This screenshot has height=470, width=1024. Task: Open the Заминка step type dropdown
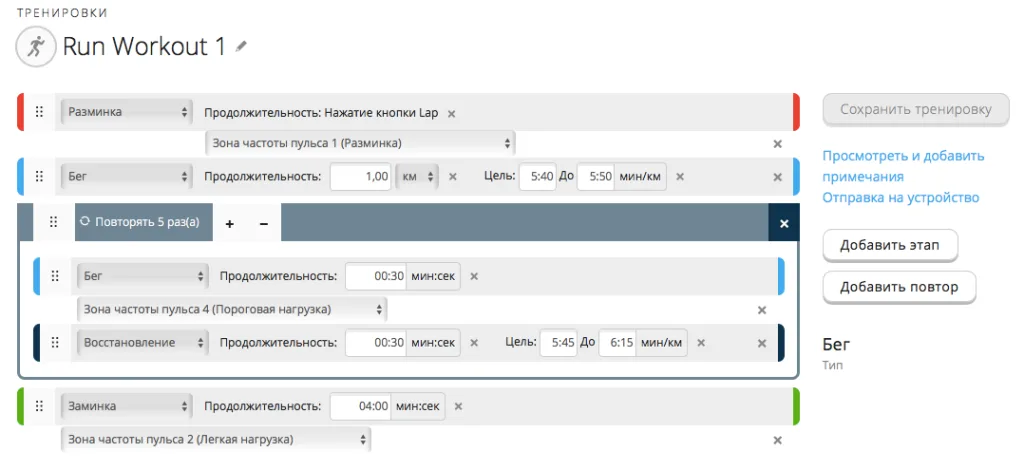click(127, 406)
